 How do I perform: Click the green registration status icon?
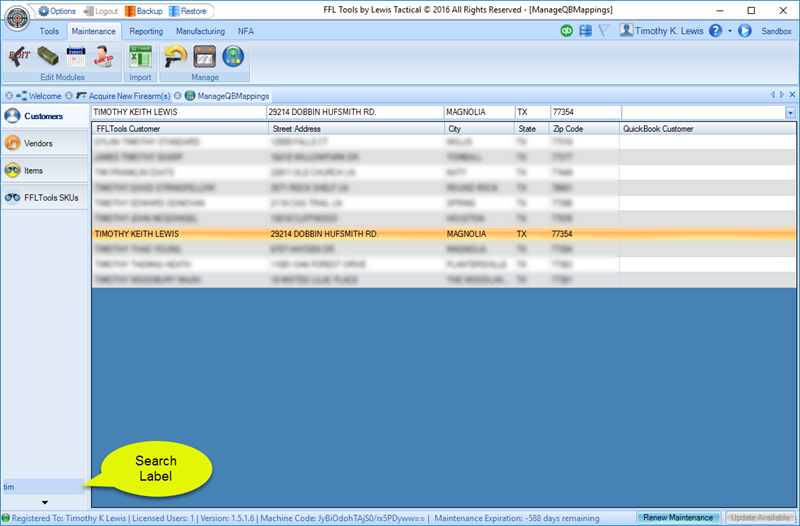(x=6, y=518)
